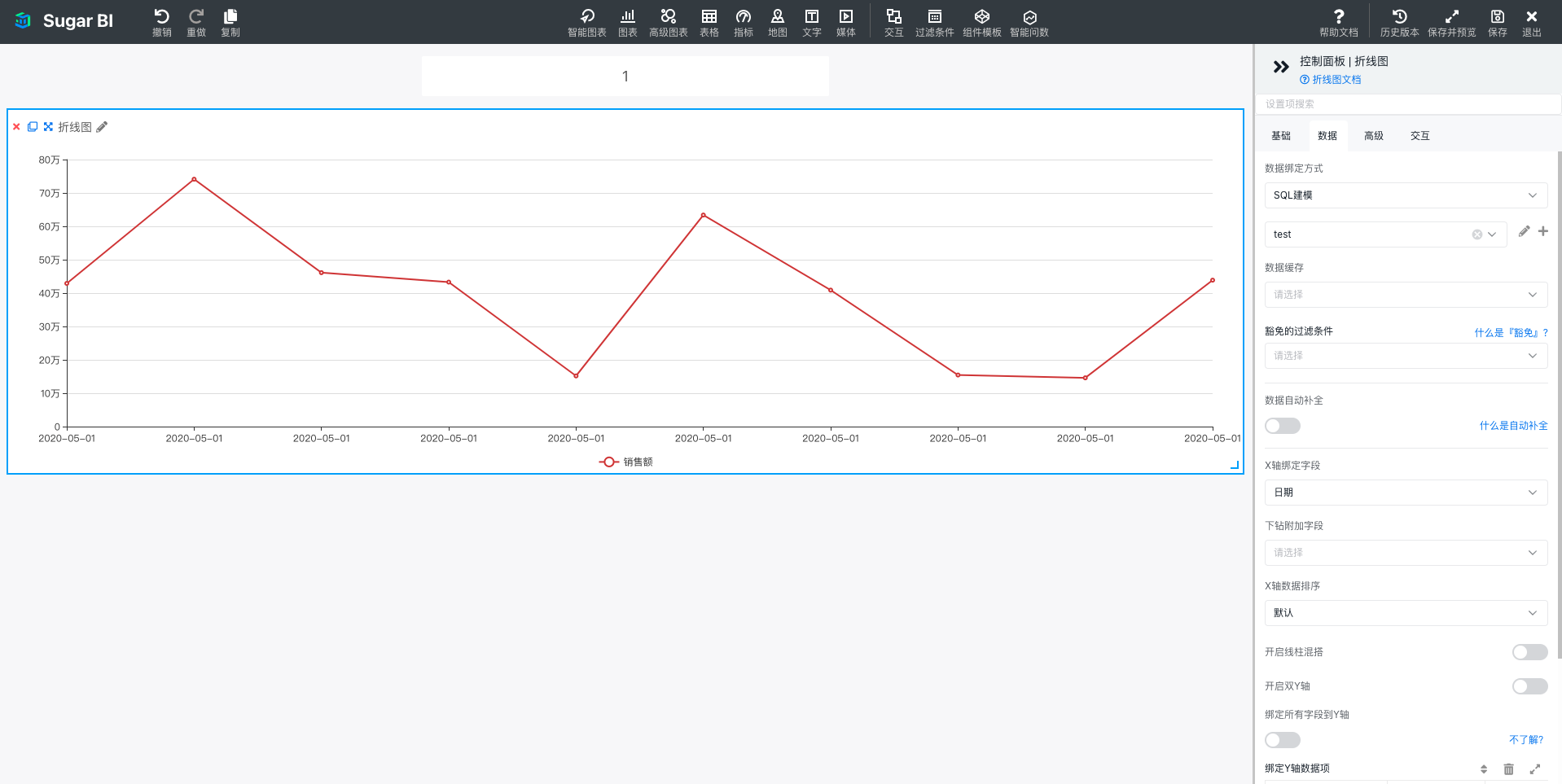This screenshot has width=1562, height=784.
Task: Expand Y-axis data items editor icon
Action: coord(1535,769)
